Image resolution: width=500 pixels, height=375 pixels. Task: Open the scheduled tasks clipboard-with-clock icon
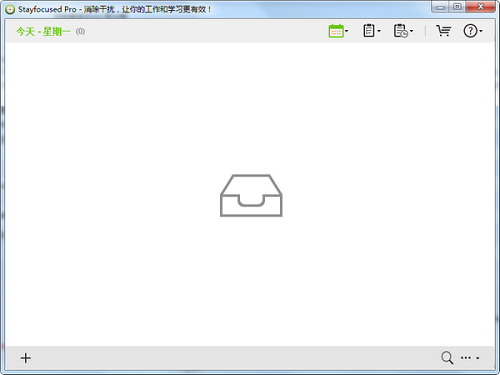(x=401, y=31)
